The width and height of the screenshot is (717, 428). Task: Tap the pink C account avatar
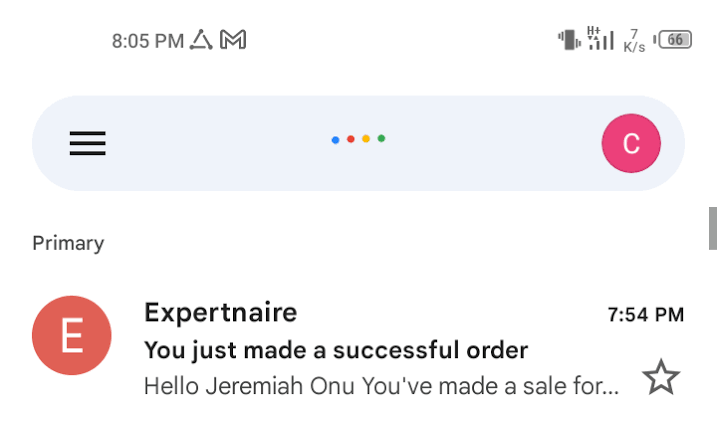[631, 143]
